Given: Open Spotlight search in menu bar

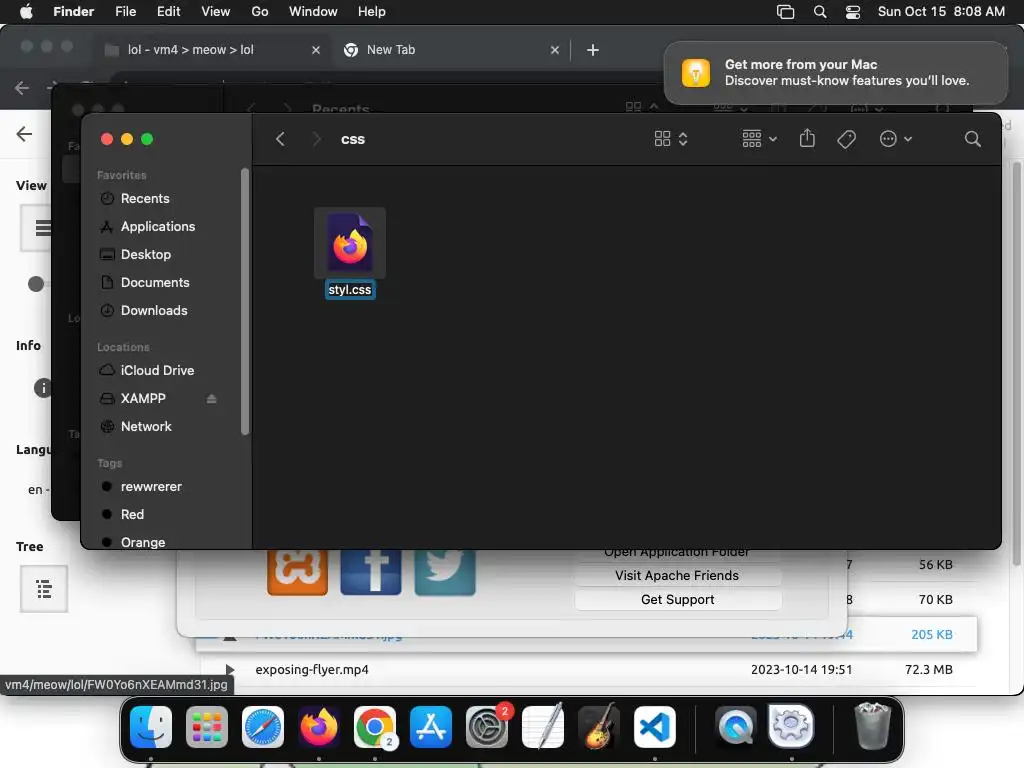Looking at the screenshot, I should point(820,12).
